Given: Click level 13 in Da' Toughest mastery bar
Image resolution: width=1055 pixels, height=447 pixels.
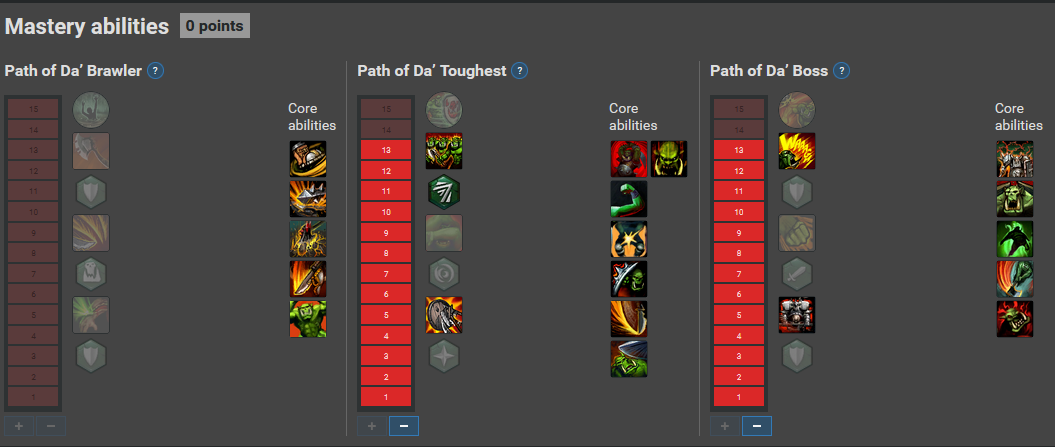Looking at the screenshot, I should point(386,150).
